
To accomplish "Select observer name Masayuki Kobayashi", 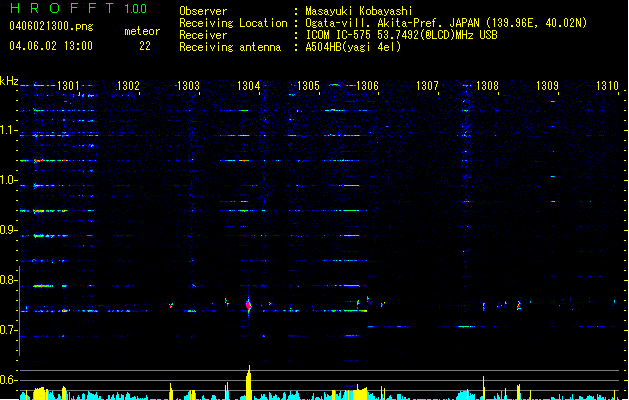I will (x=359, y=11).
